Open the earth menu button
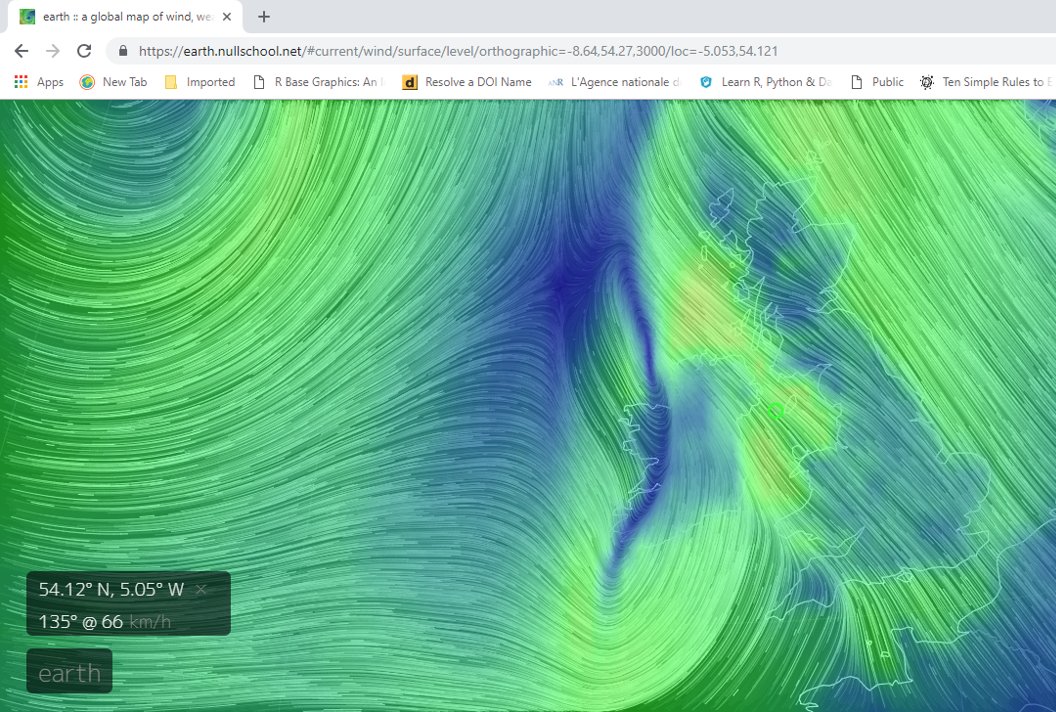The image size is (1056, 712). (x=69, y=672)
